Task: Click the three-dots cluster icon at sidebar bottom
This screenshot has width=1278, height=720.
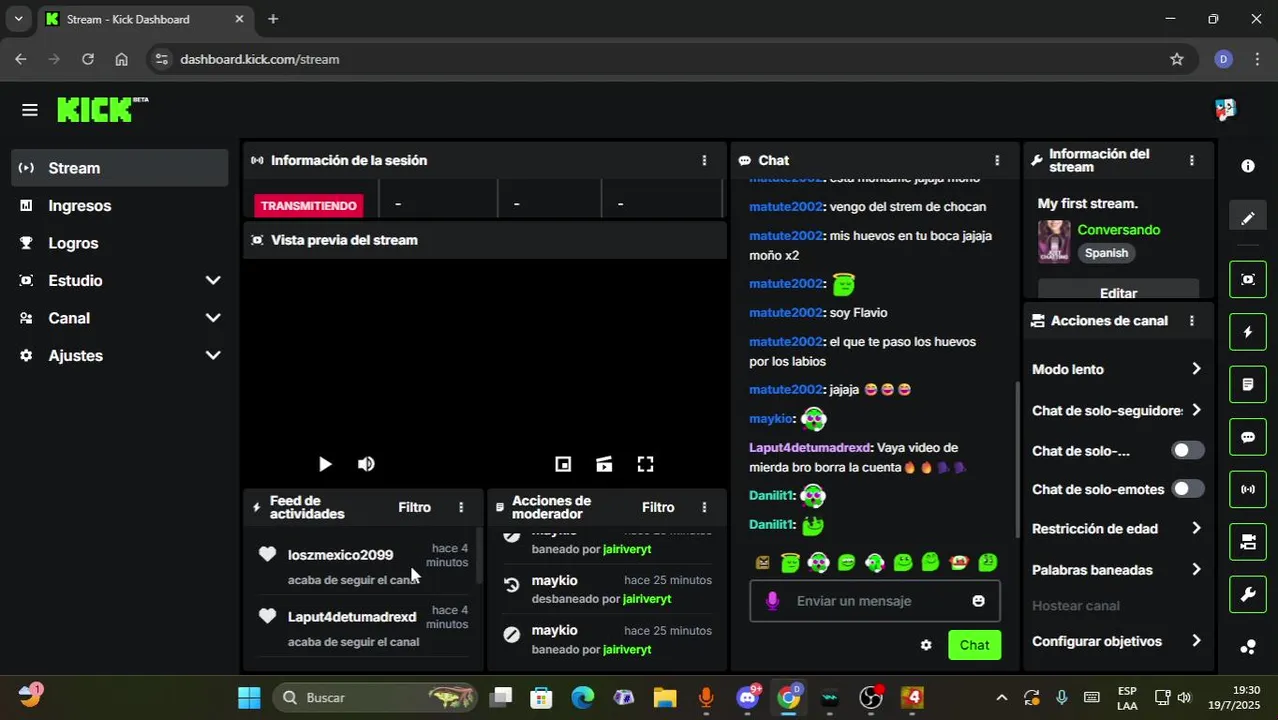Action: [1248, 647]
